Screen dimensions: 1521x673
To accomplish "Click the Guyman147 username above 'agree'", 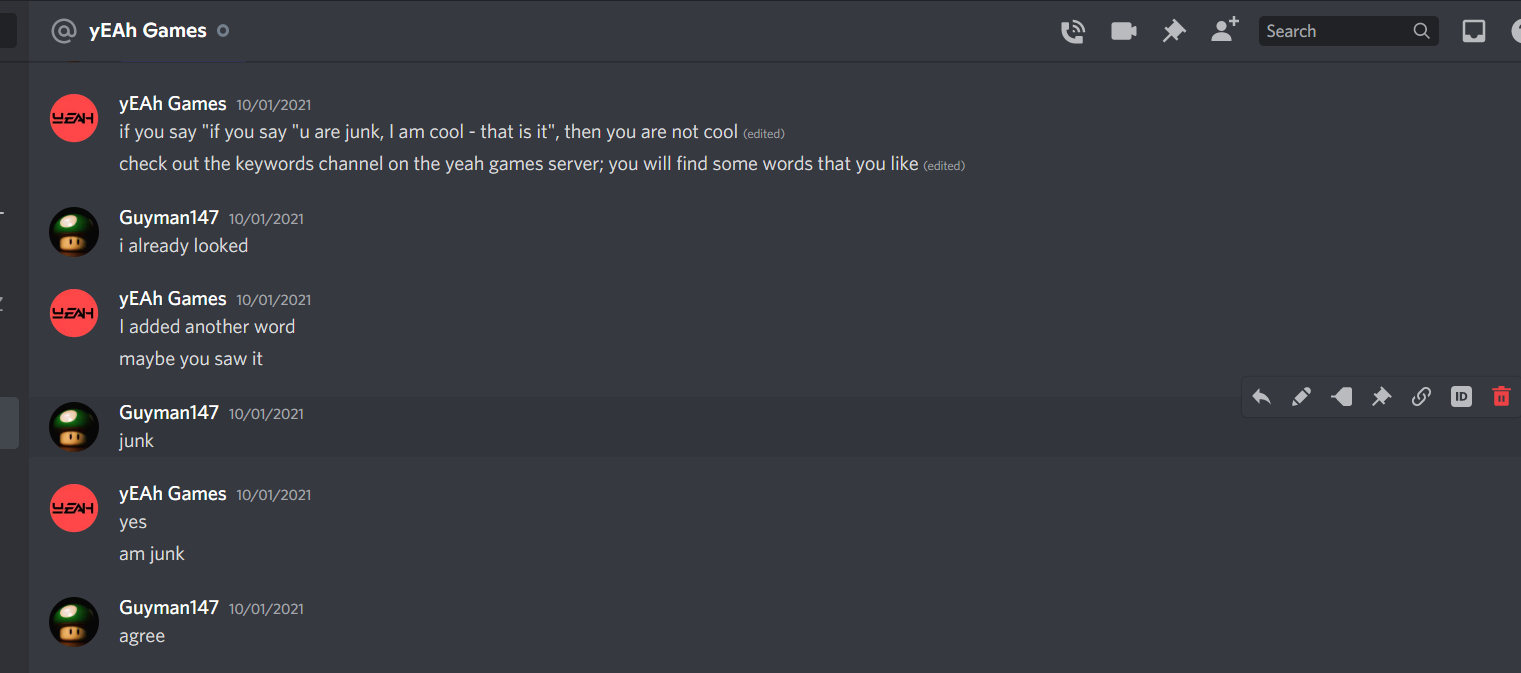I will click(x=168, y=608).
